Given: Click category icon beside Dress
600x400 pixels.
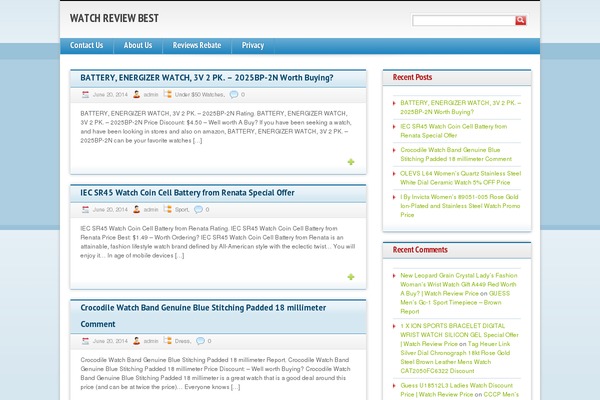Looking at the screenshot, I should click(x=167, y=341).
